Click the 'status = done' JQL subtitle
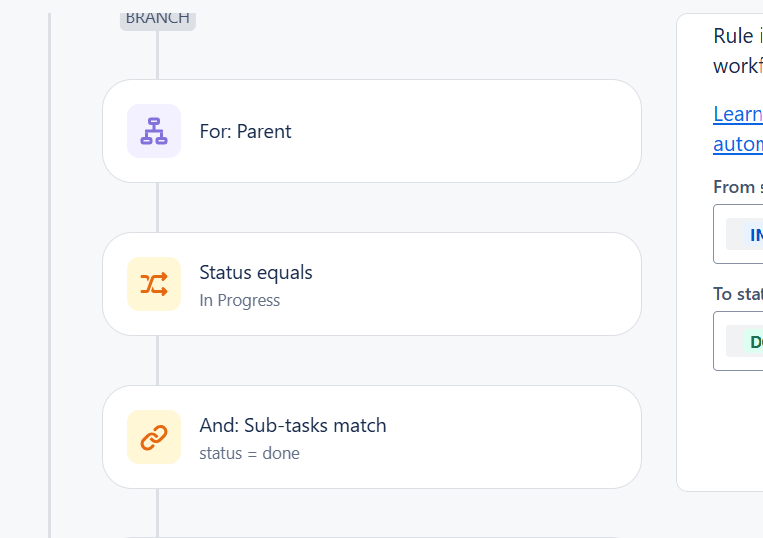The width and height of the screenshot is (763, 538). (x=249, y=453)
